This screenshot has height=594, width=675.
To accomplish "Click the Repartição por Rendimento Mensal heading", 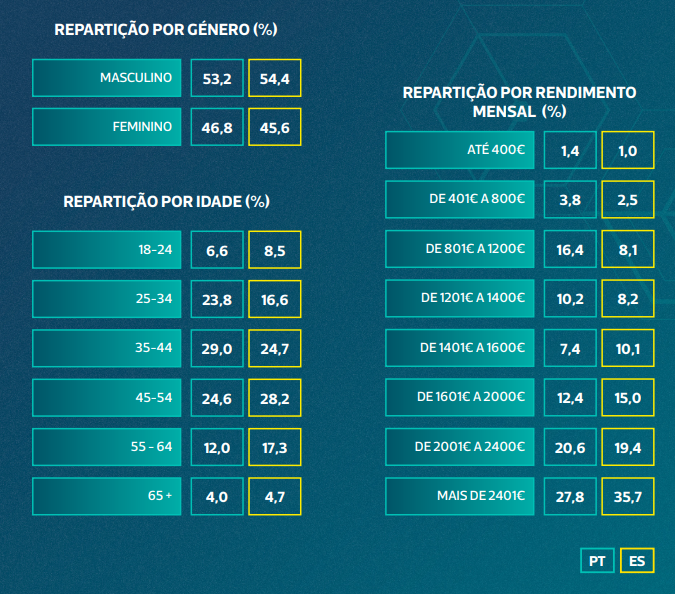I will 519,101.
